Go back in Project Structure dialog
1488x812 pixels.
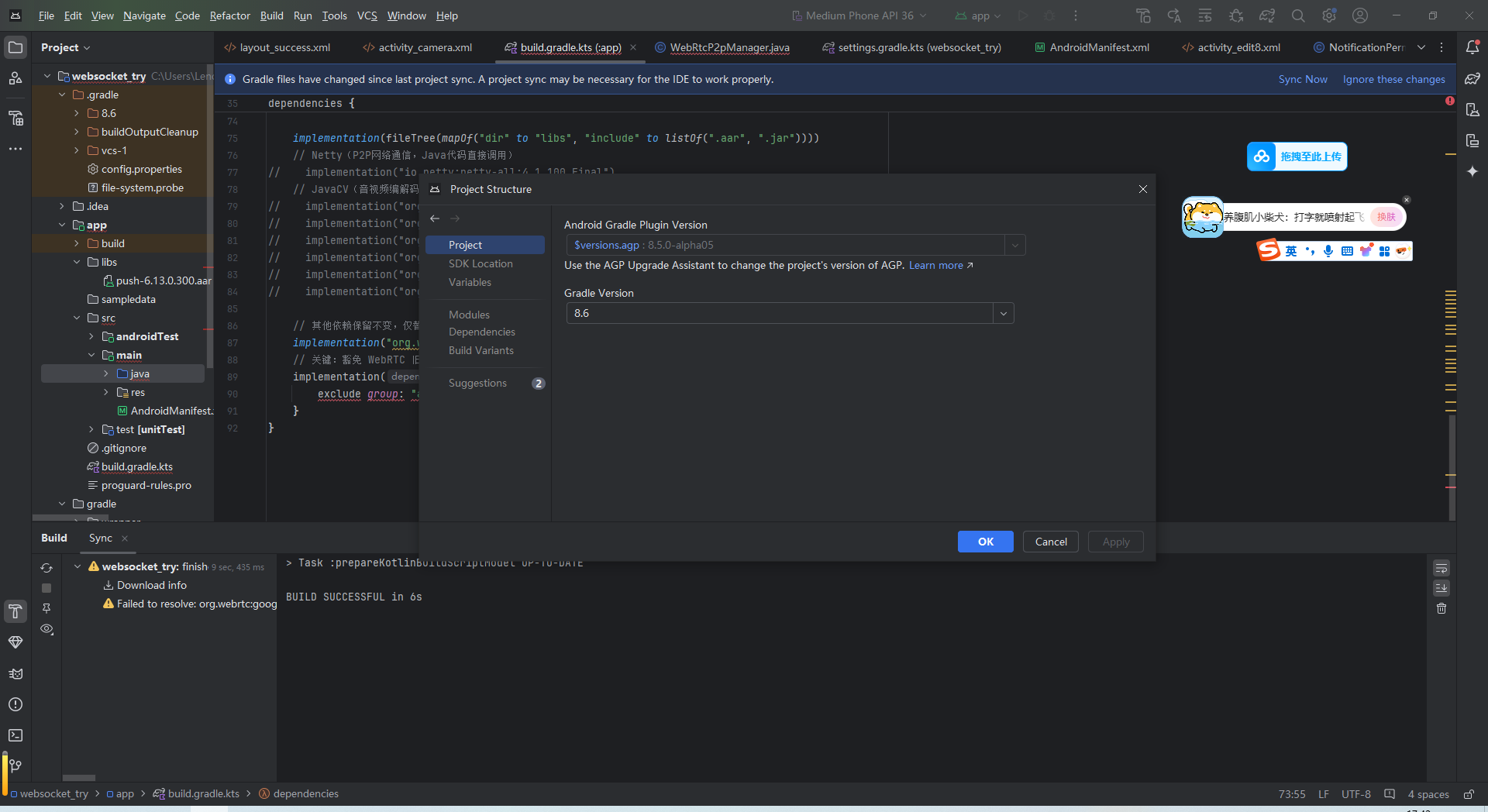(x=435, y=218)
